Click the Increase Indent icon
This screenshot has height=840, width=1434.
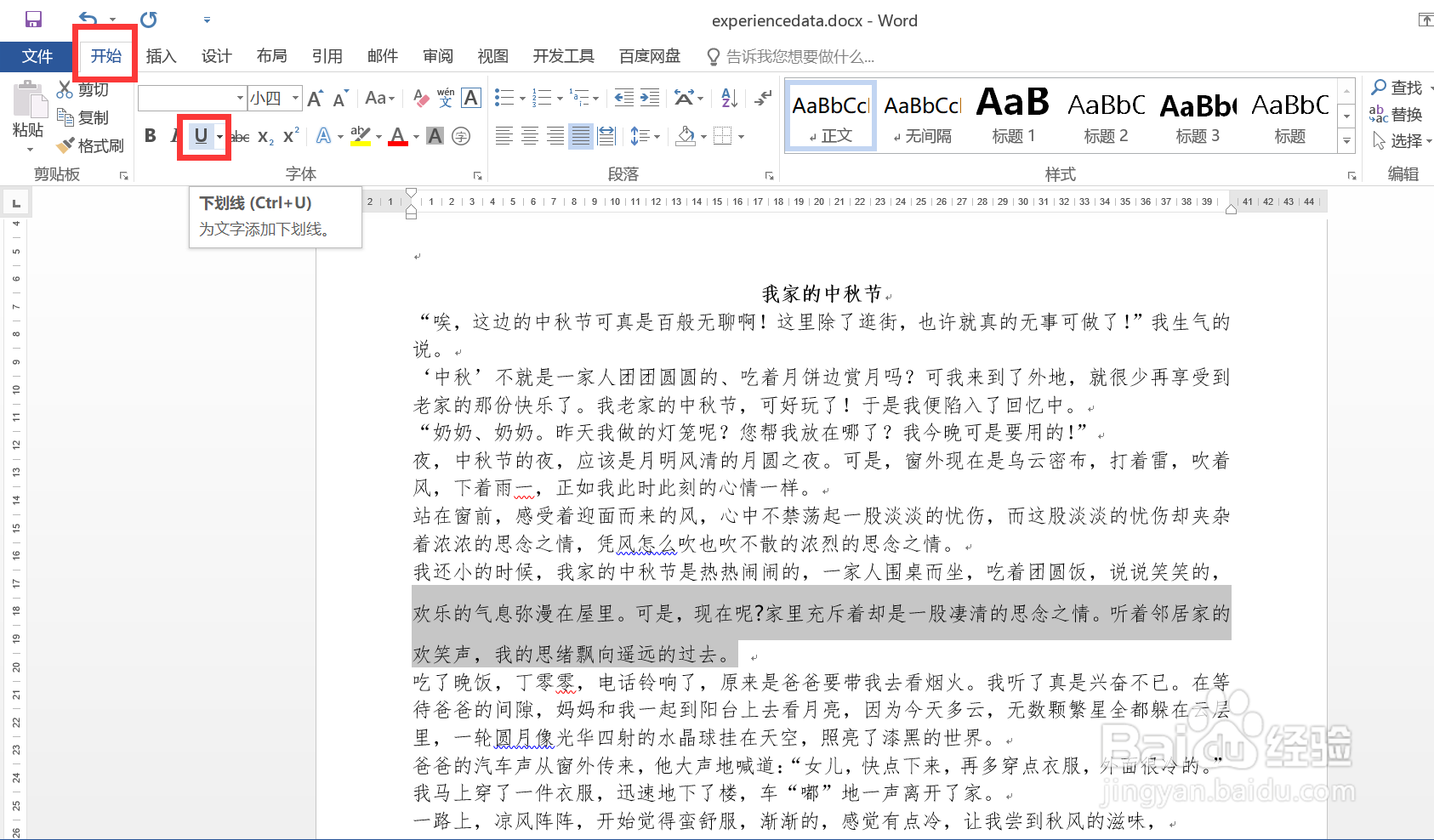tap(650, 98)
